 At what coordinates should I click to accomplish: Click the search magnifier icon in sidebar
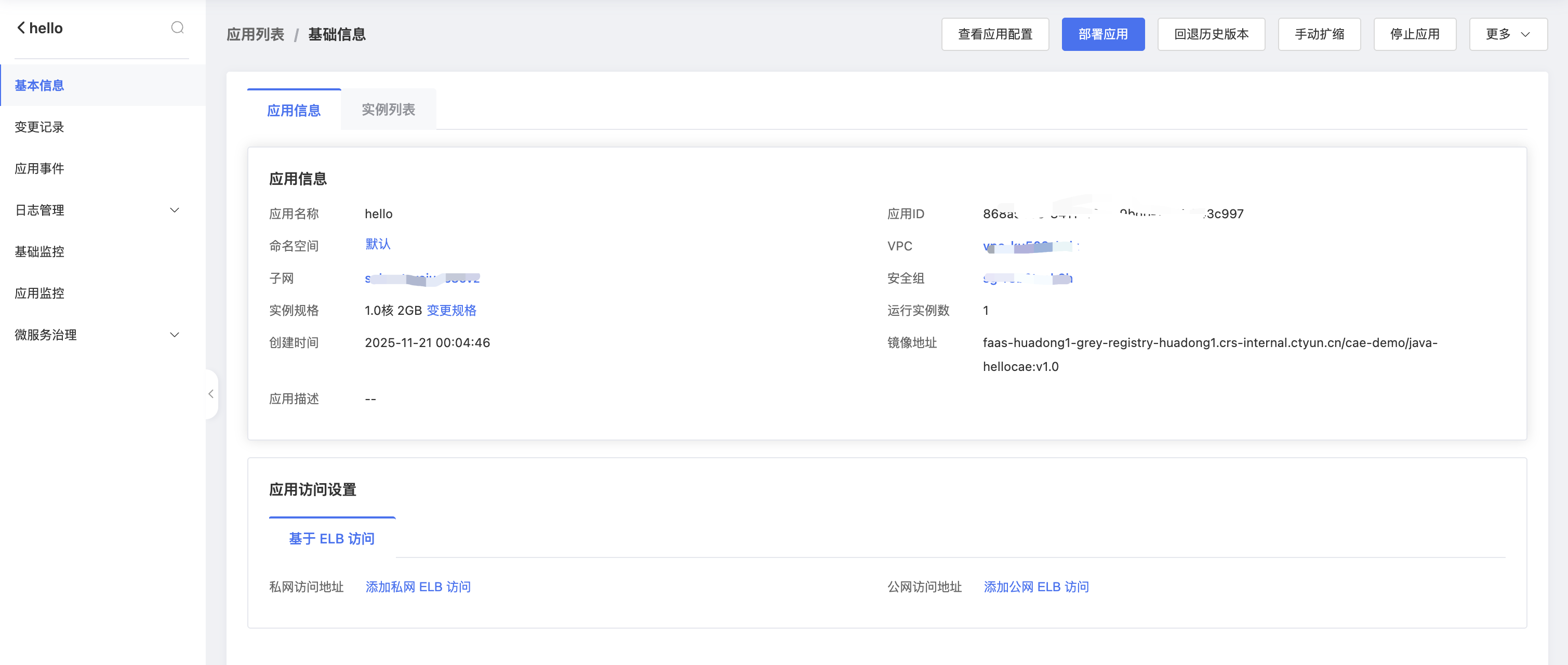pos(177,28)
